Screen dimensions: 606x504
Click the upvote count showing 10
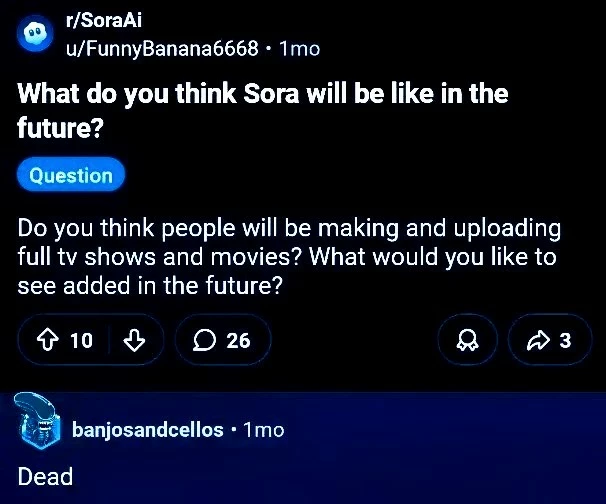[81, 341]
